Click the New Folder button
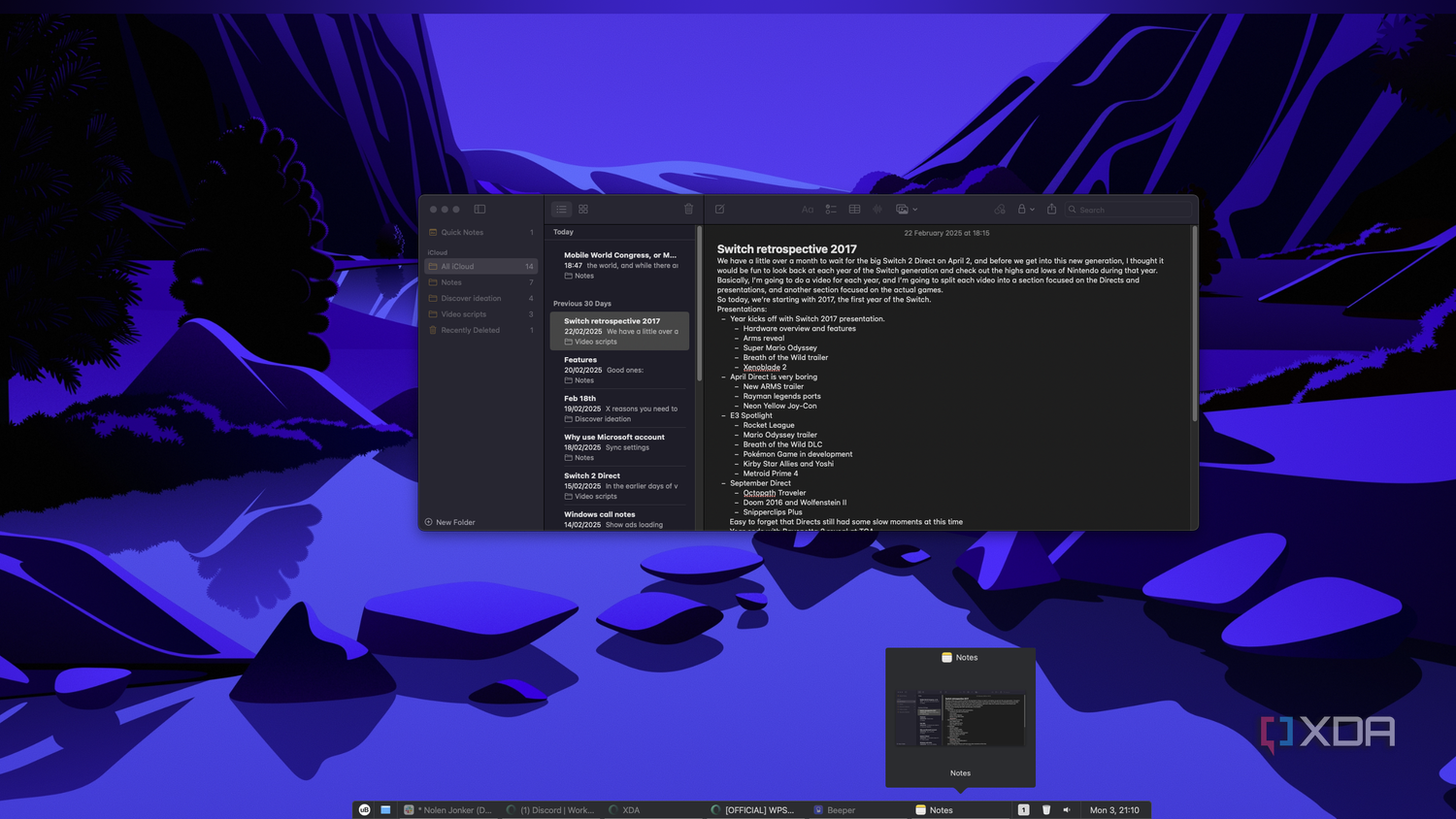The image size is (1456, 819). (449, 522)
